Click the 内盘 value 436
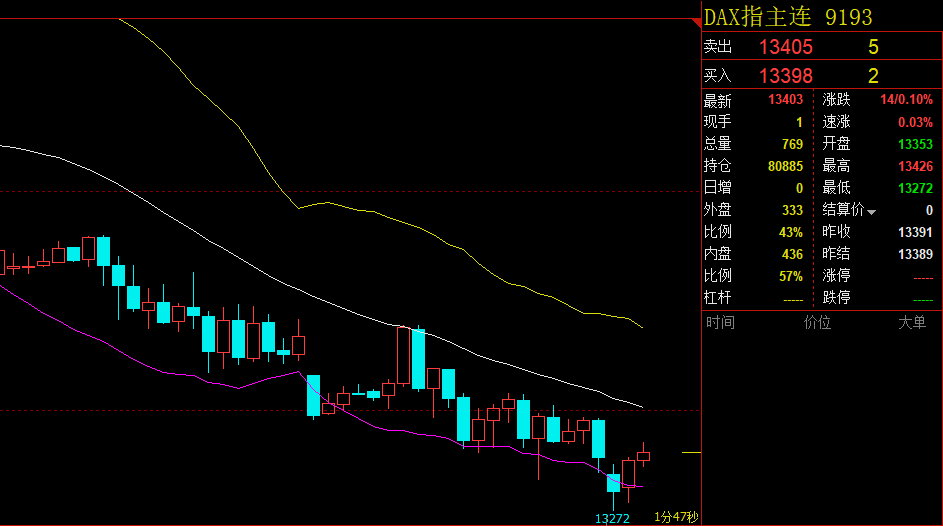This screenshot has height=526, width=943. [792, 254]
